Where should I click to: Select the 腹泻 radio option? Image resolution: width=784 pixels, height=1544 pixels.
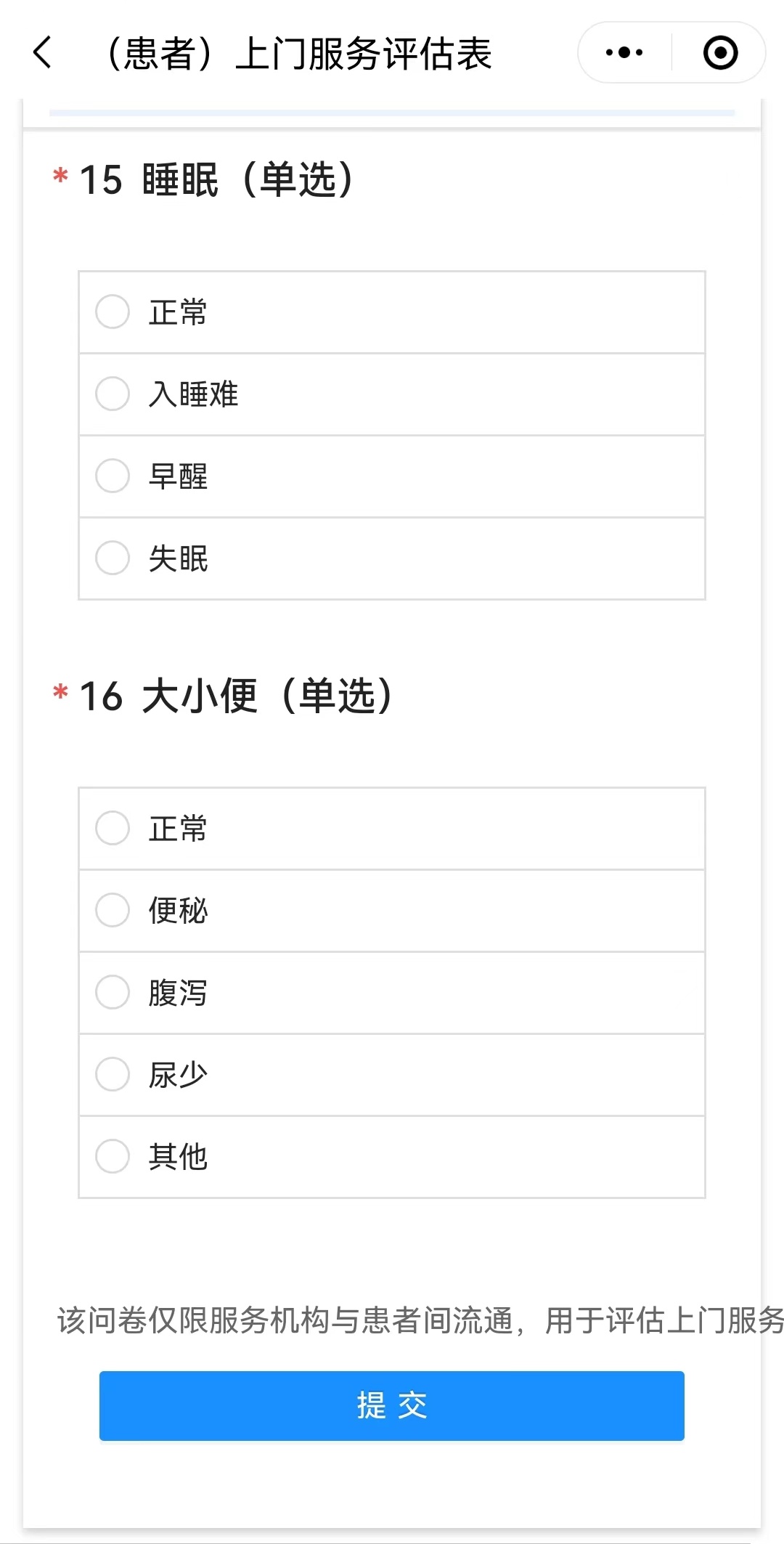[113, 993]
